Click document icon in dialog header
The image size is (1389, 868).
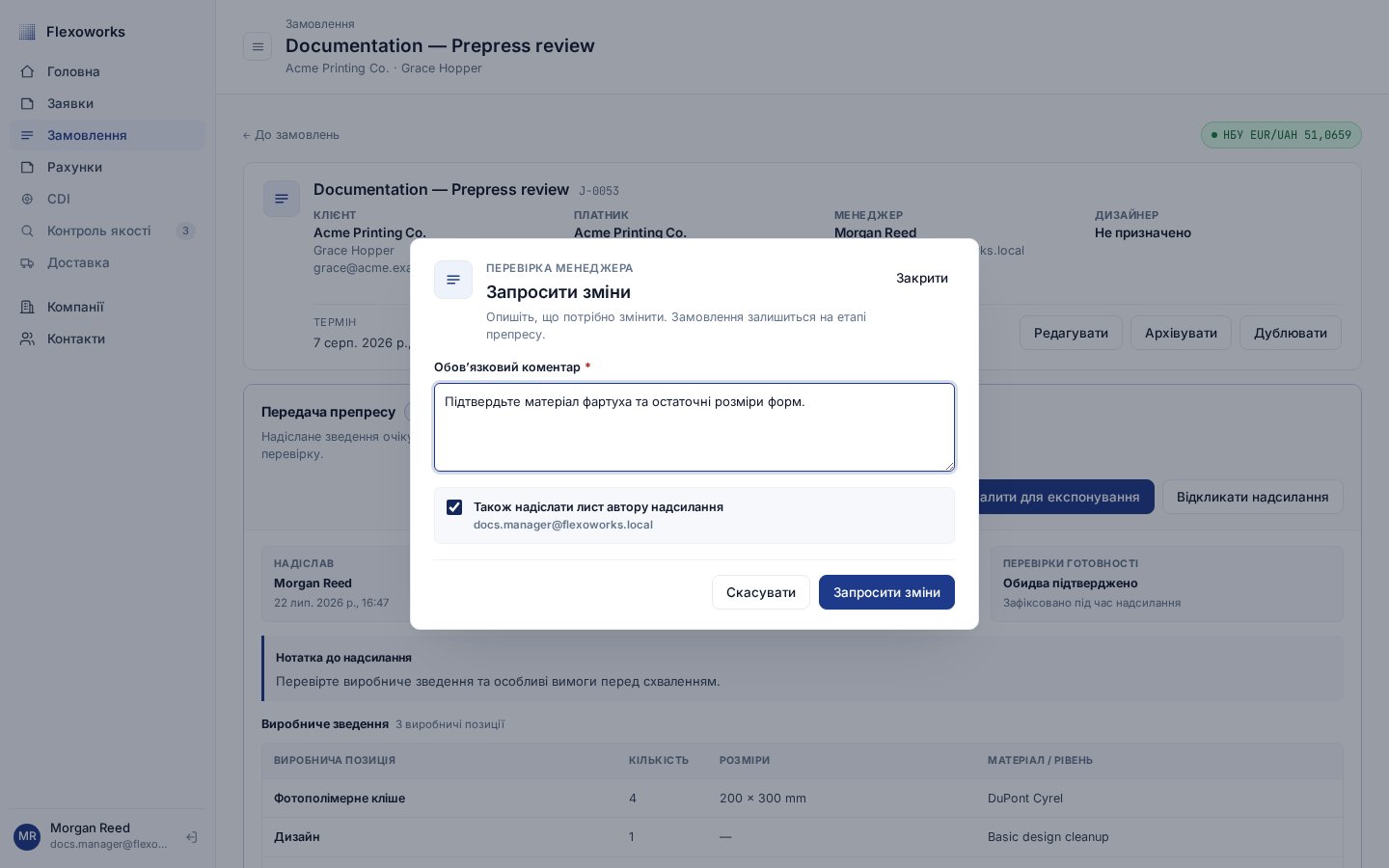point(453,280)
